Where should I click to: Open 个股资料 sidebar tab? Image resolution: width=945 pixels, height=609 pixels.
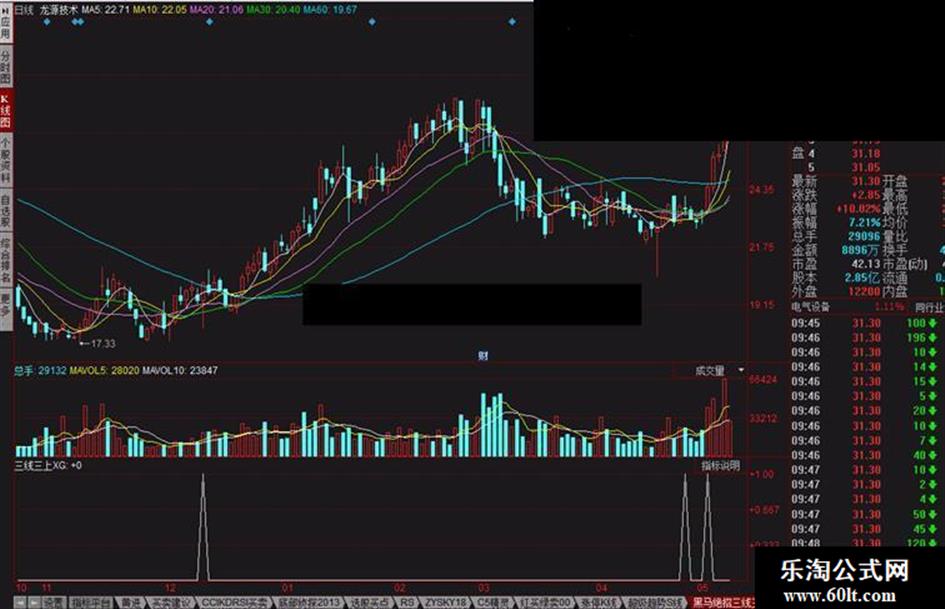(x=5, y=159)
